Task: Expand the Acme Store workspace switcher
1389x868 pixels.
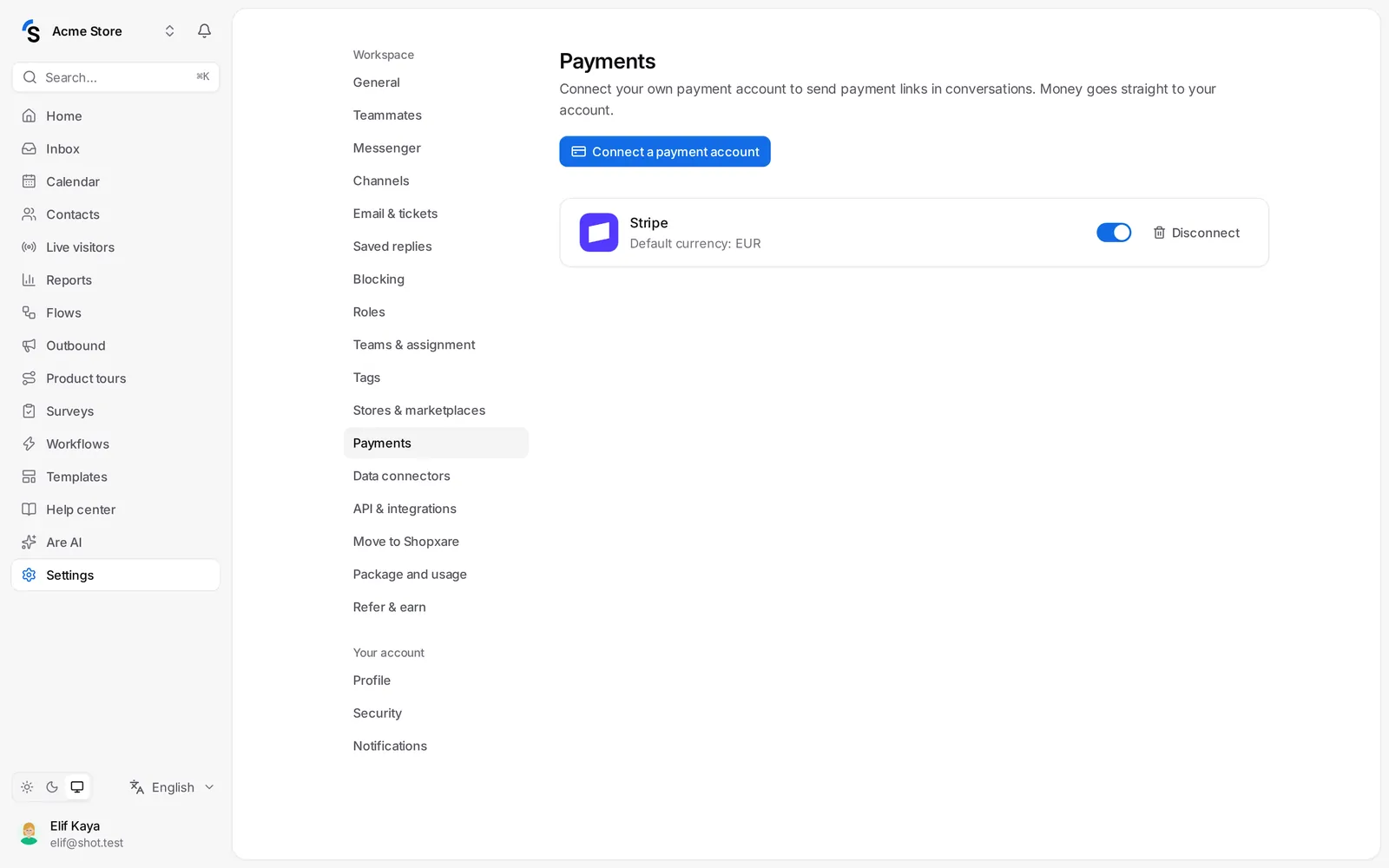Action: 169,31
